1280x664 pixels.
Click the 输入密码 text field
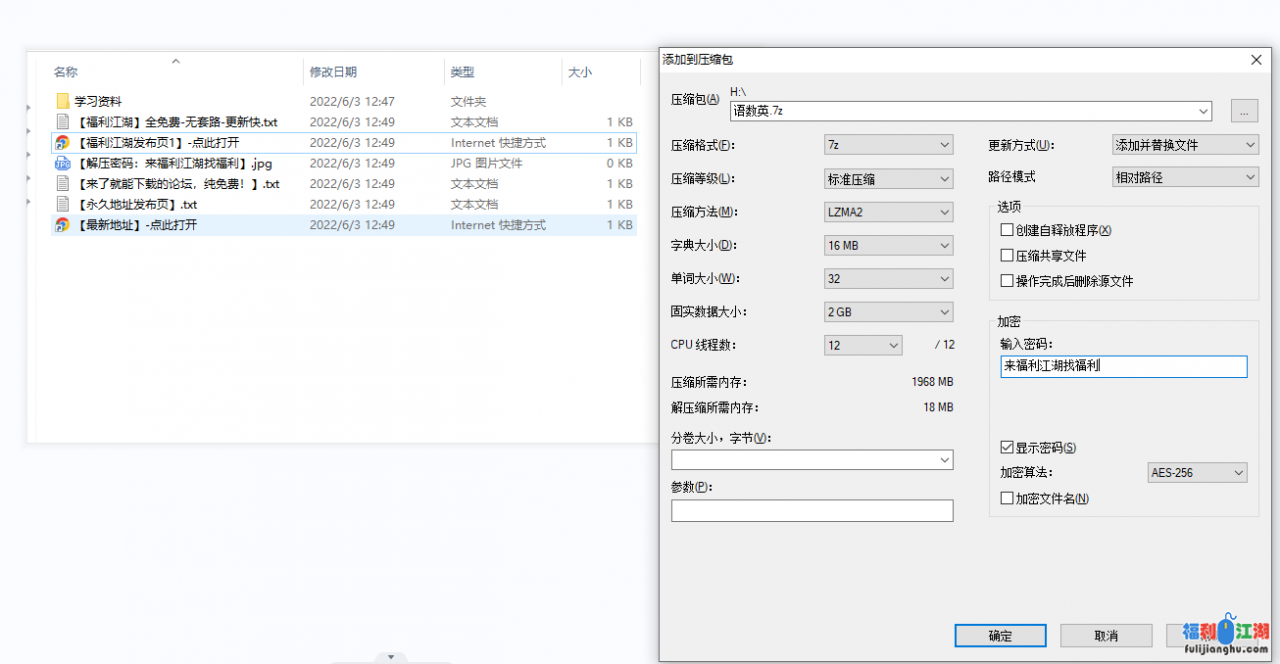(1123, 367)
